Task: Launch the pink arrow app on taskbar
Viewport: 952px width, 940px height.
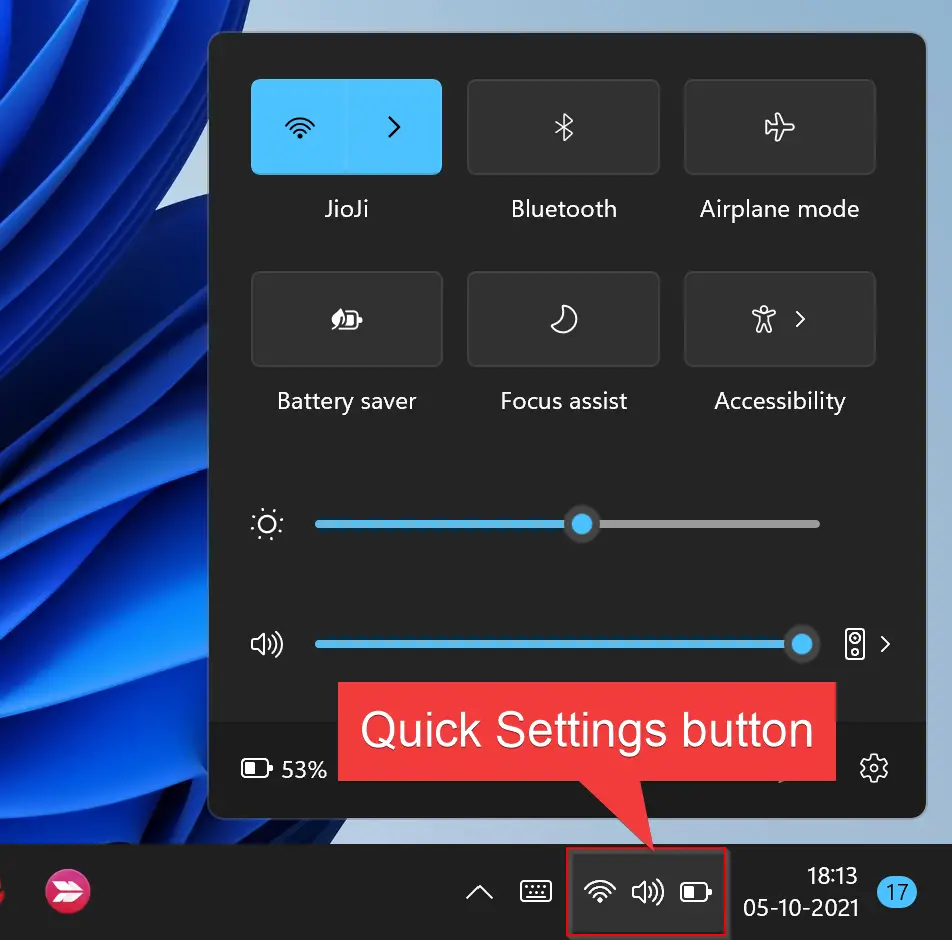Action: click(67, 891)
